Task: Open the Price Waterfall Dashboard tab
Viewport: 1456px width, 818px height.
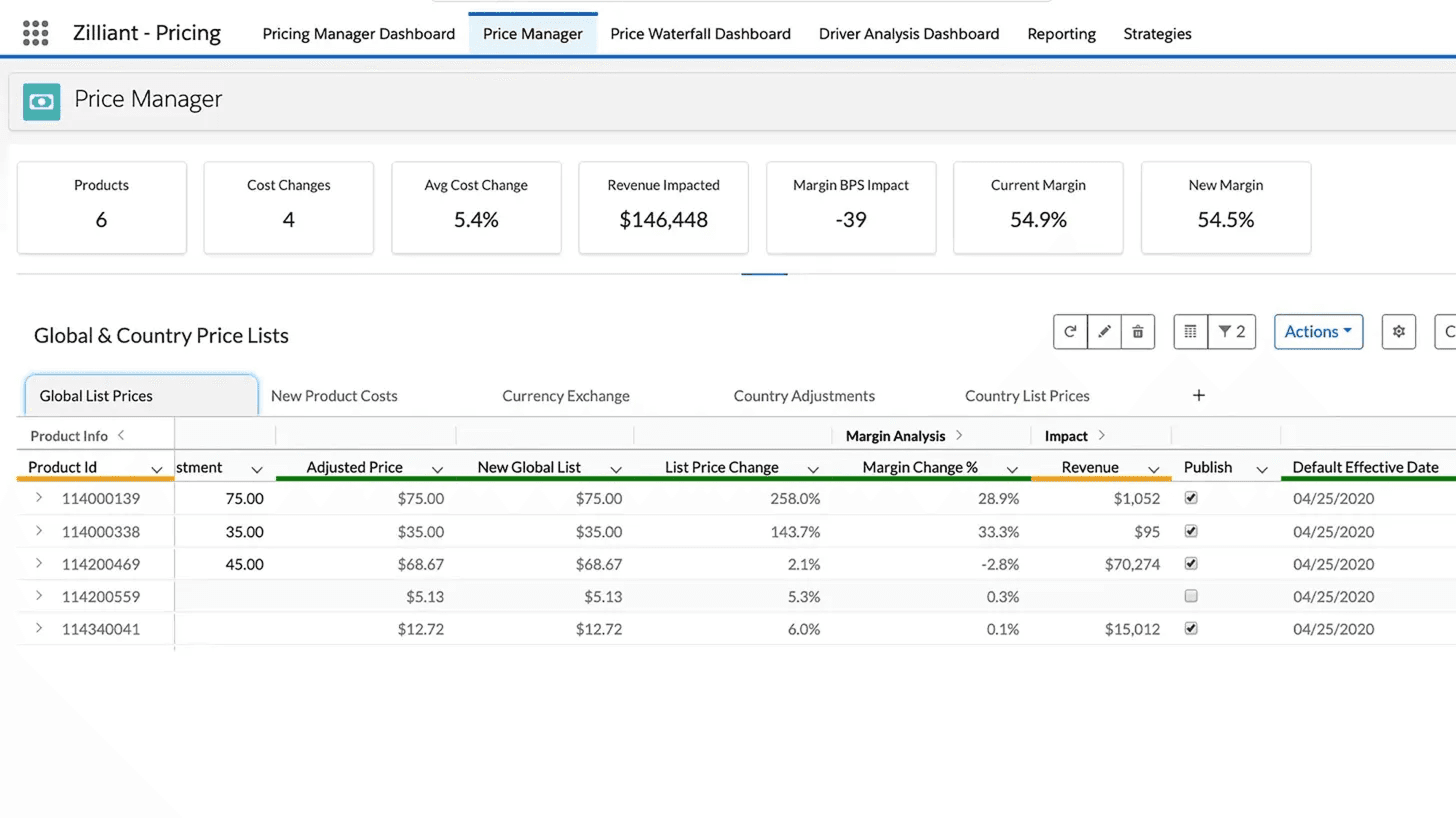Action: [700, 34]
